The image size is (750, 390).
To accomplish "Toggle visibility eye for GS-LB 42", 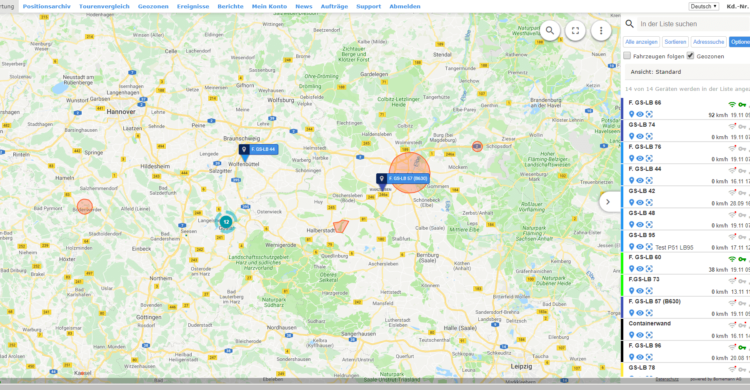I will tap(640, 202).
